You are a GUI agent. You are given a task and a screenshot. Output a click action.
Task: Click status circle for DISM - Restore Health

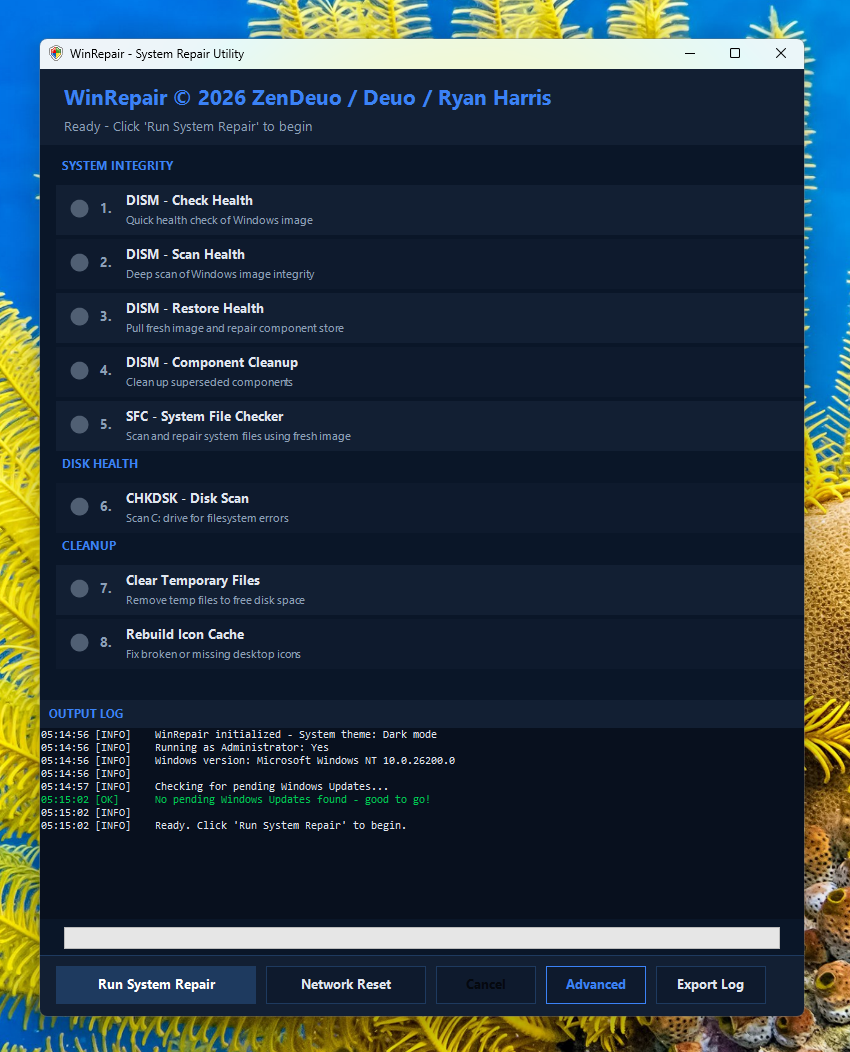click(x=79, y=317)
